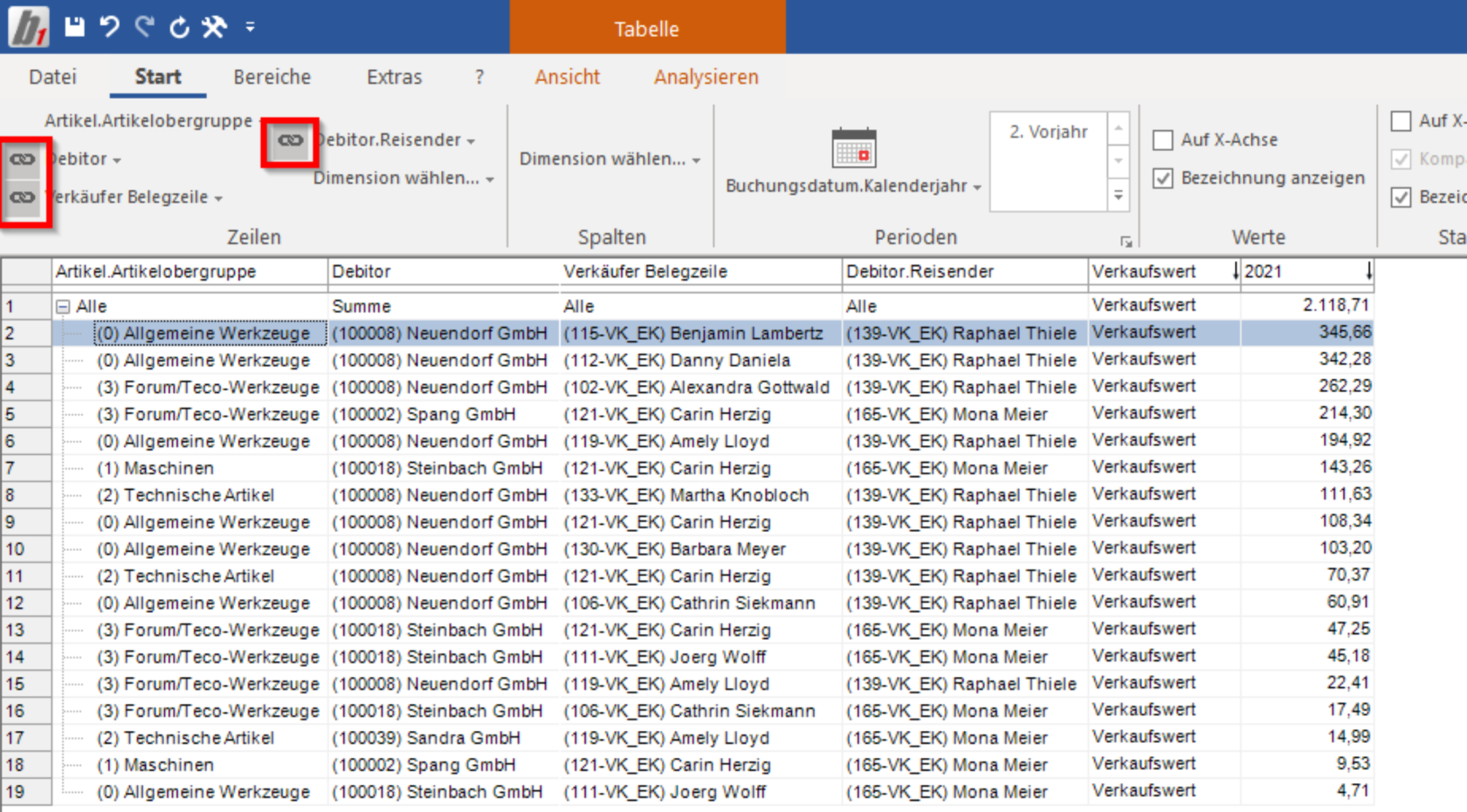Viewport: 1467px width, 812px height.
Task: Click Artikel.Artikelobergruppe column header
Action: tap(189, 272)
